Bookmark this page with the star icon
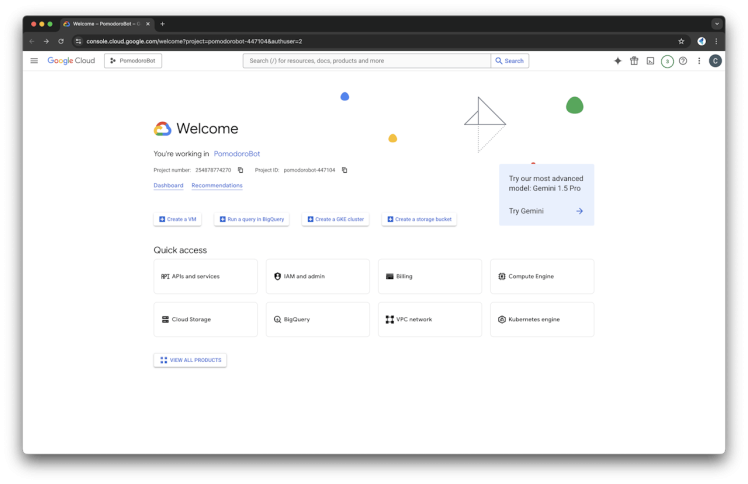Screen dimensions: 748x484 click(681, 41)
